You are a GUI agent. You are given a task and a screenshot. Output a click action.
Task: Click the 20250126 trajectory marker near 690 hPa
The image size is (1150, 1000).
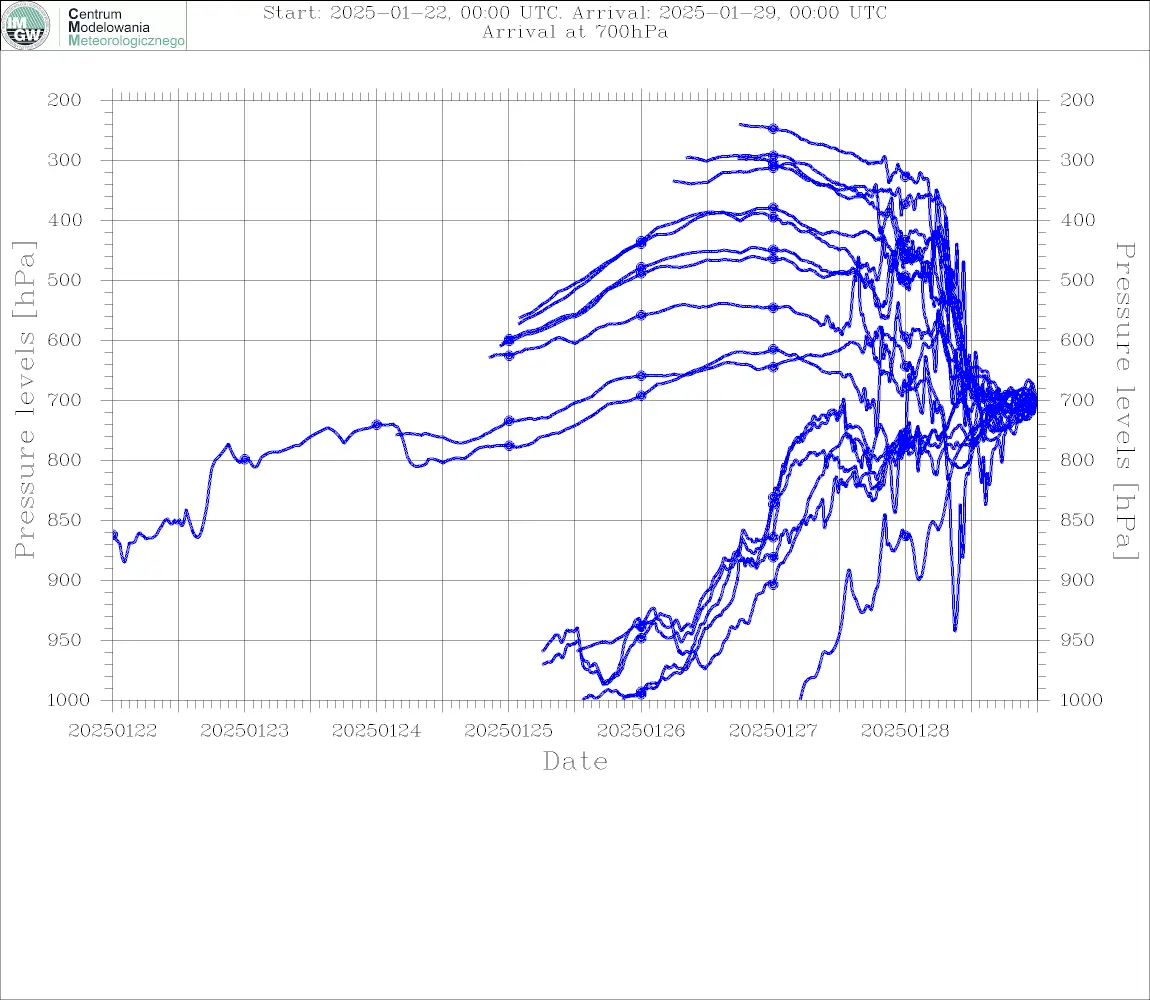(x=641, y=396)
